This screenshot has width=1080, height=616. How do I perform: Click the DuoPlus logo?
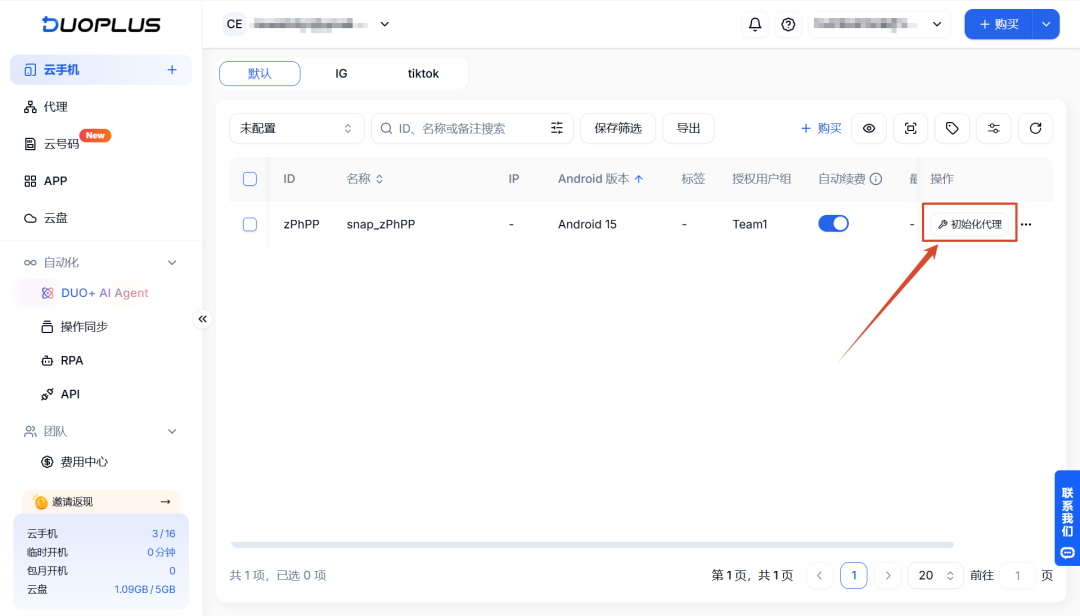101,24
